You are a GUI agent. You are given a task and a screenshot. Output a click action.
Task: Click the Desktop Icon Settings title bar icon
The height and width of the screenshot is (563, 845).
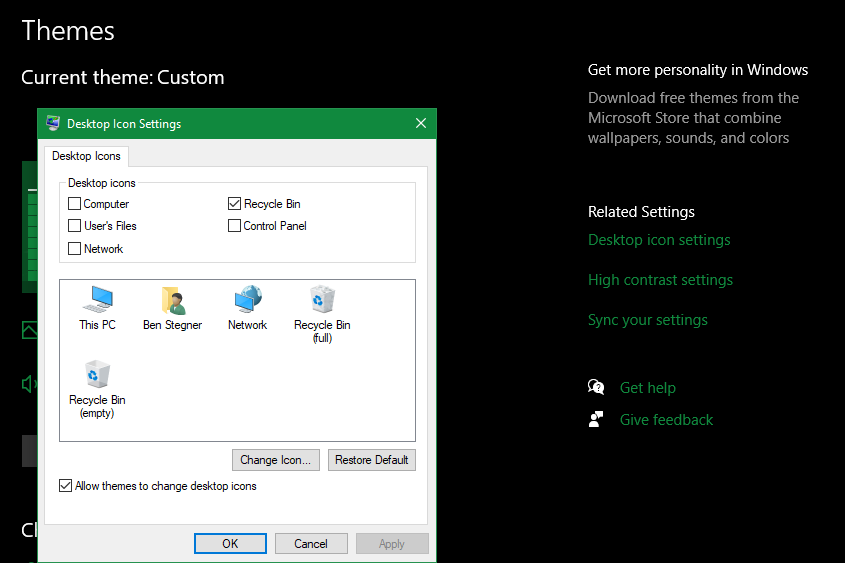click(51, 124)
